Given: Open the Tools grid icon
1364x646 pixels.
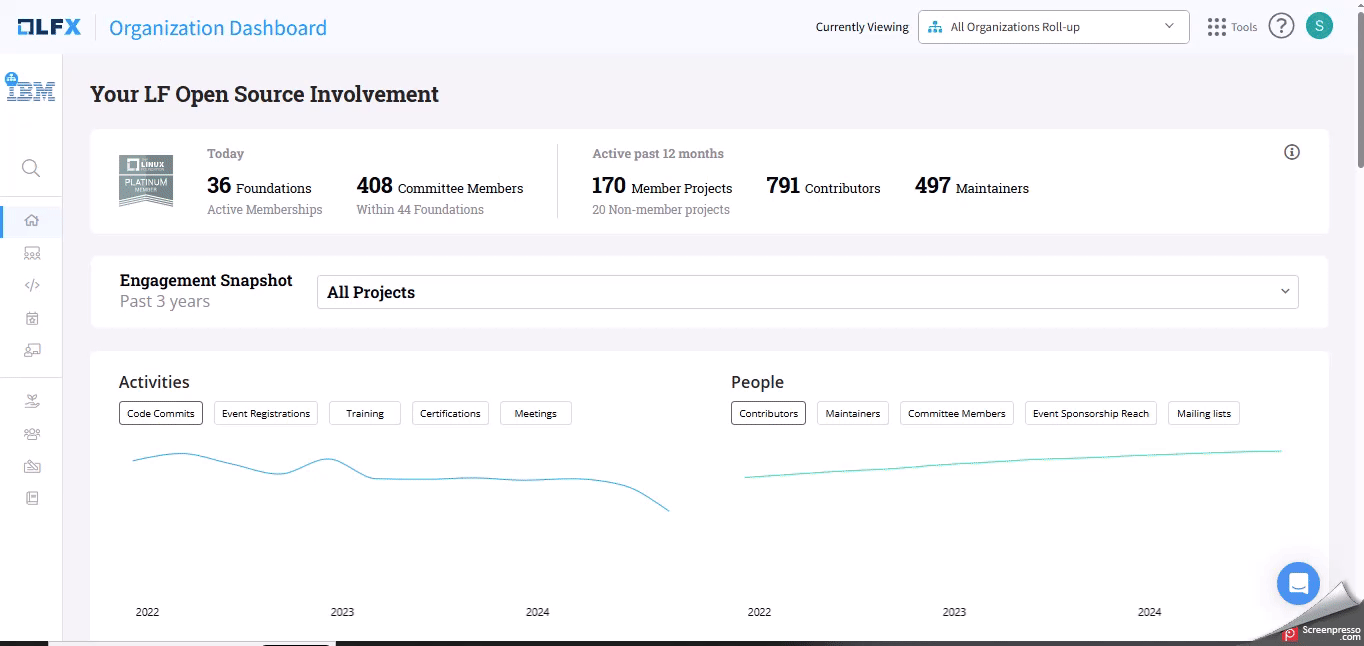Looking at the screenshot, I should (1216, 27).
